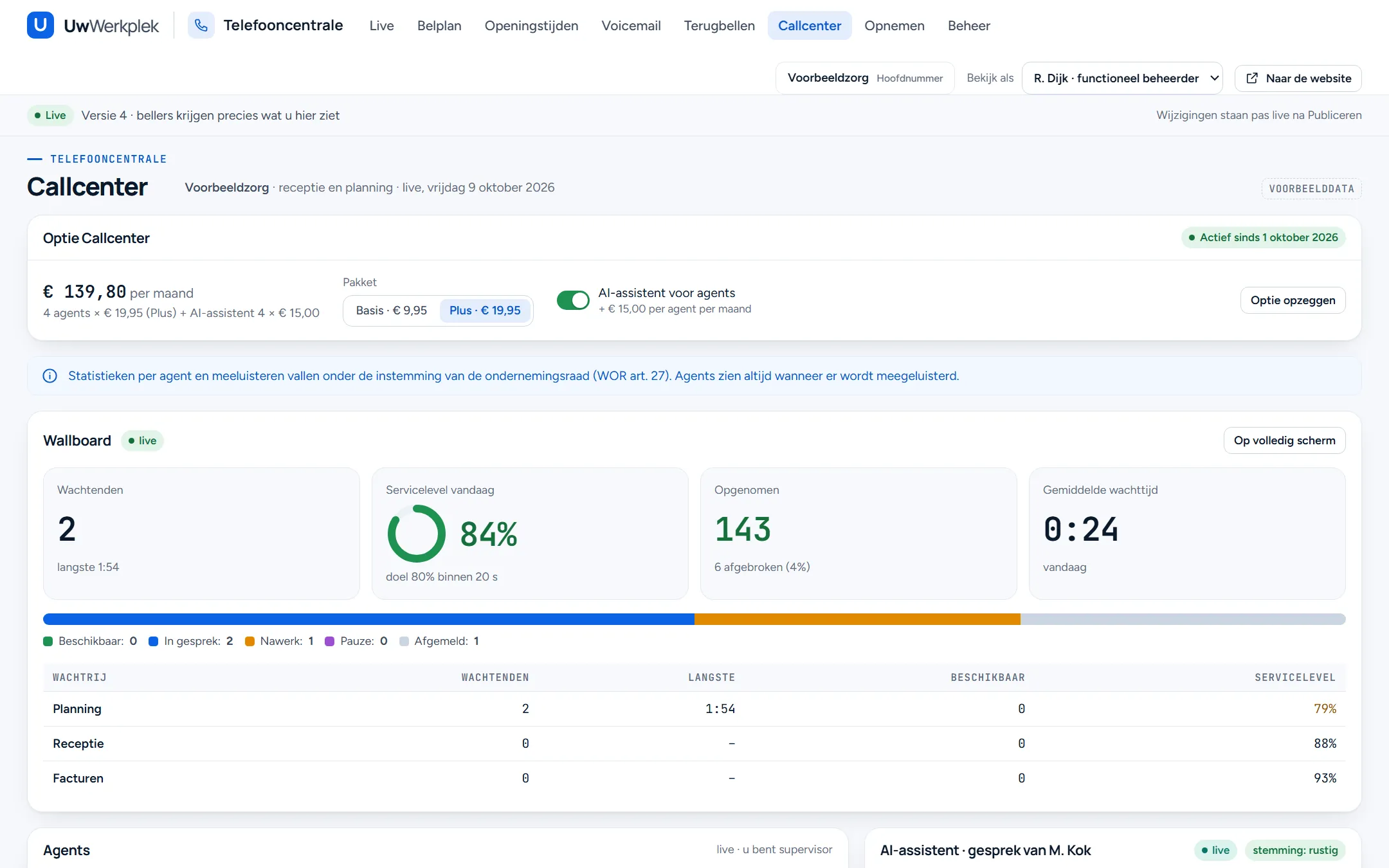Click the purple Pauze legend swatch
This screenshot has height=868, width=1389.
329,641
